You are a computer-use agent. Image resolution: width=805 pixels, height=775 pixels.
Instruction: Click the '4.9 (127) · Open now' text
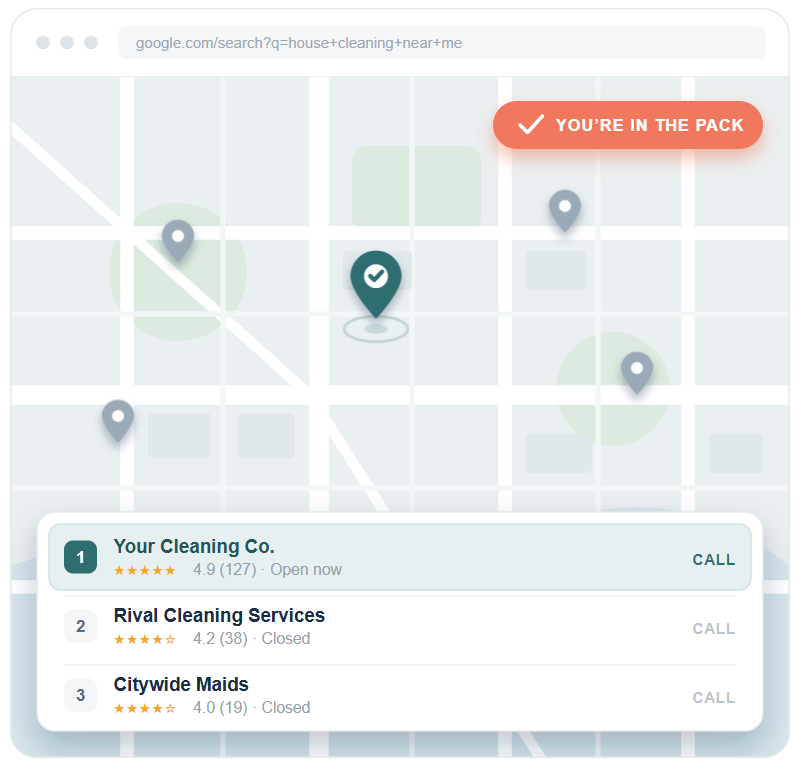tap(267, 570)
